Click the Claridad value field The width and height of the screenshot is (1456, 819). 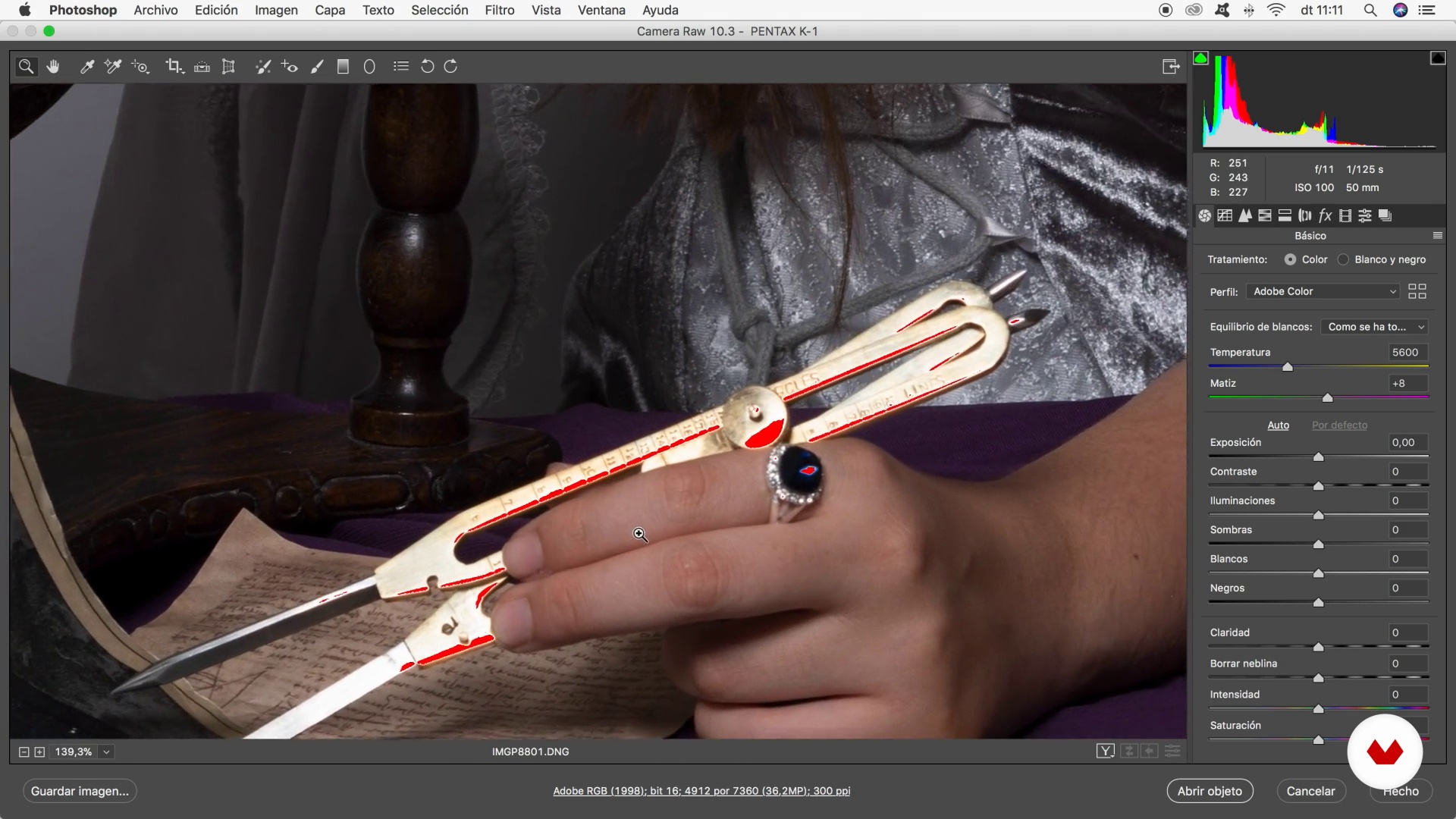coord(1408,632)
